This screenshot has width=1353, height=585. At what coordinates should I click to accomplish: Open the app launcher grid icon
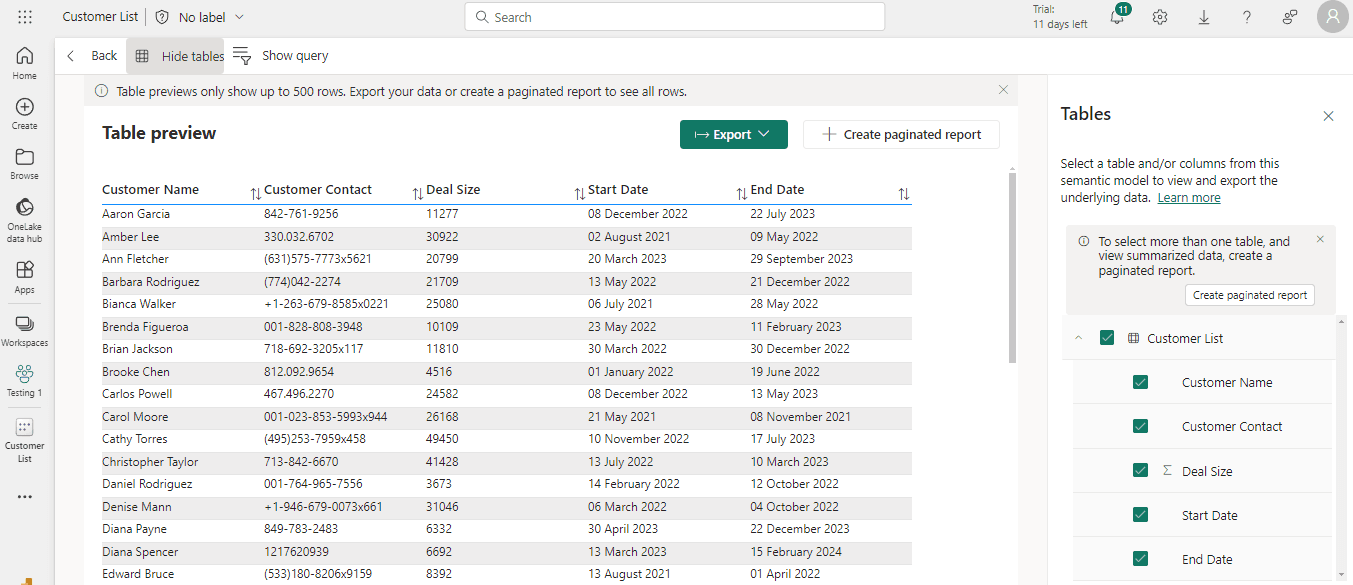point(25,18)
